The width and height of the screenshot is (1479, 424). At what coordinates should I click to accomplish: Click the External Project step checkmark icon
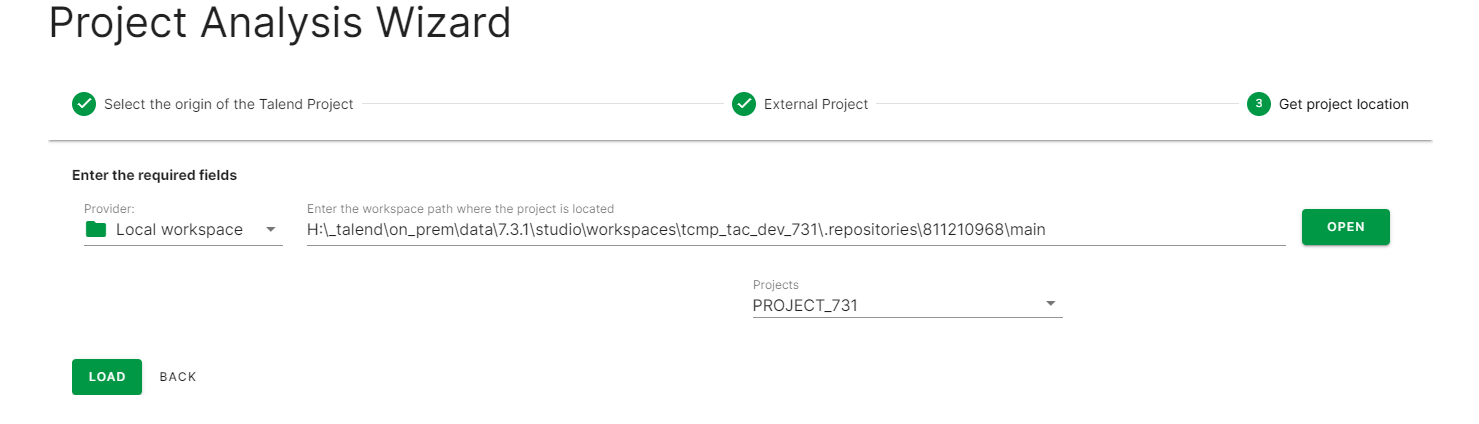coord(743,104)
